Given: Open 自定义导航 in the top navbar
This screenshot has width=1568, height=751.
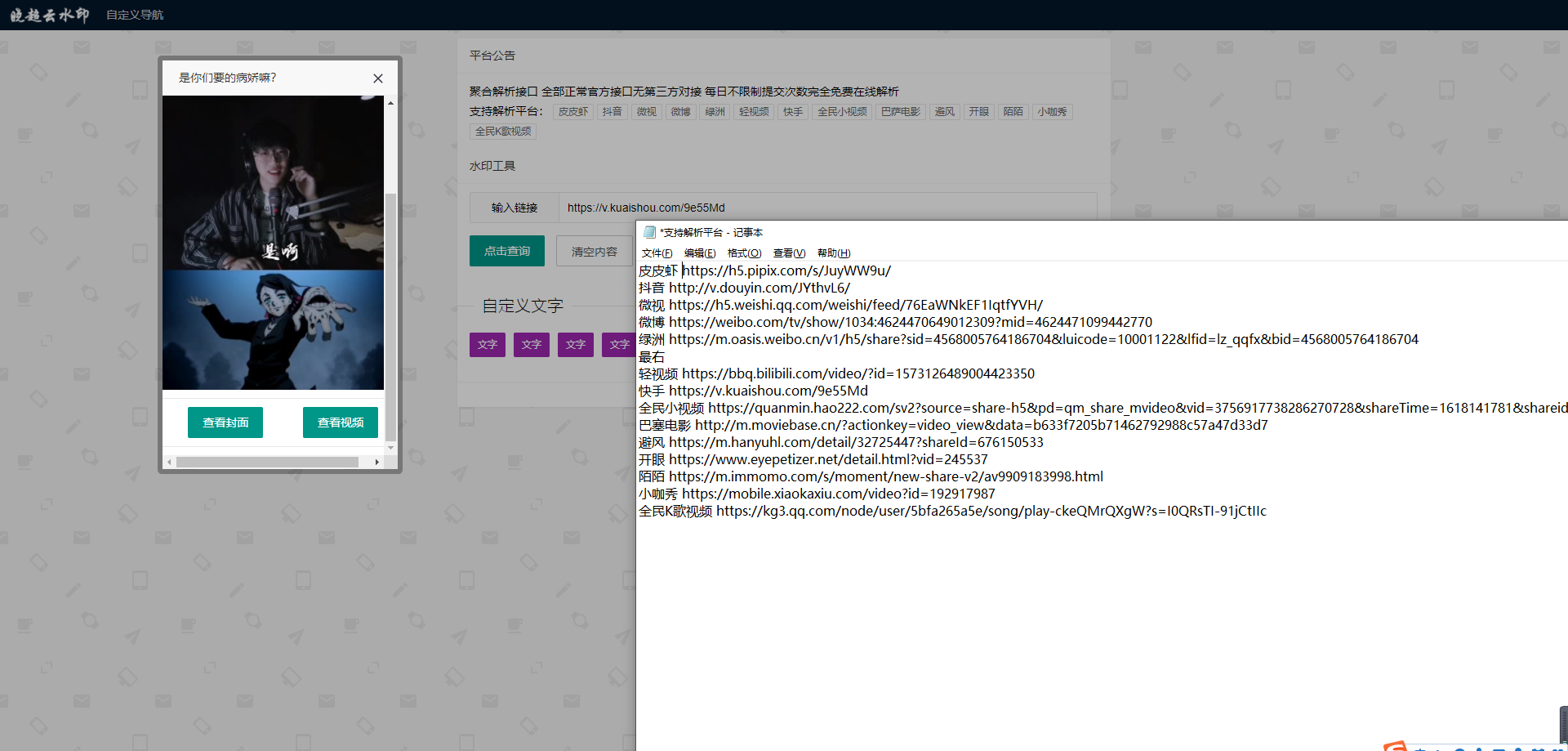Looking at the screenshot, I should [134, 14].
